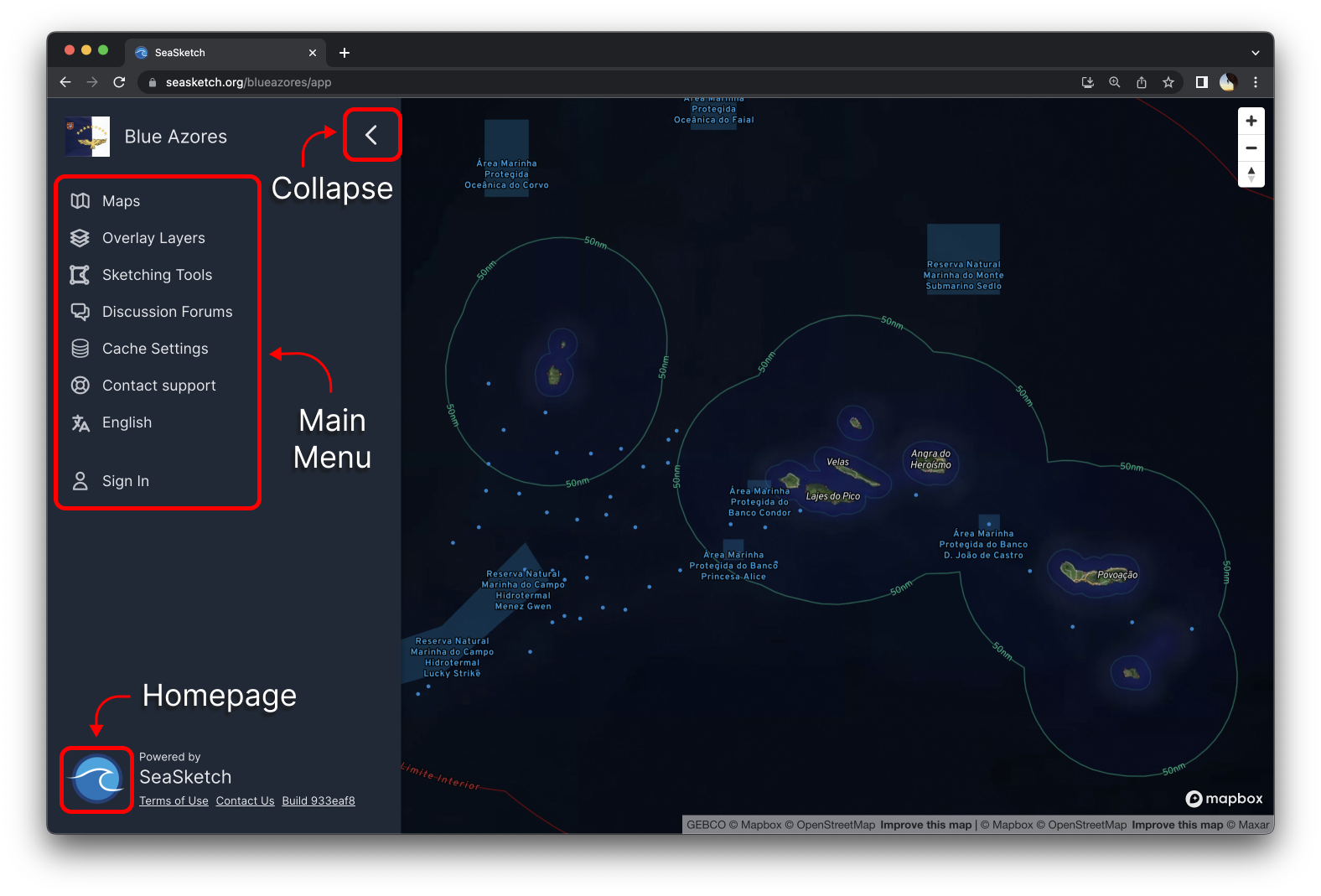Reload the page in the browser
The image size is (1321, 896).
coord(119,82)
